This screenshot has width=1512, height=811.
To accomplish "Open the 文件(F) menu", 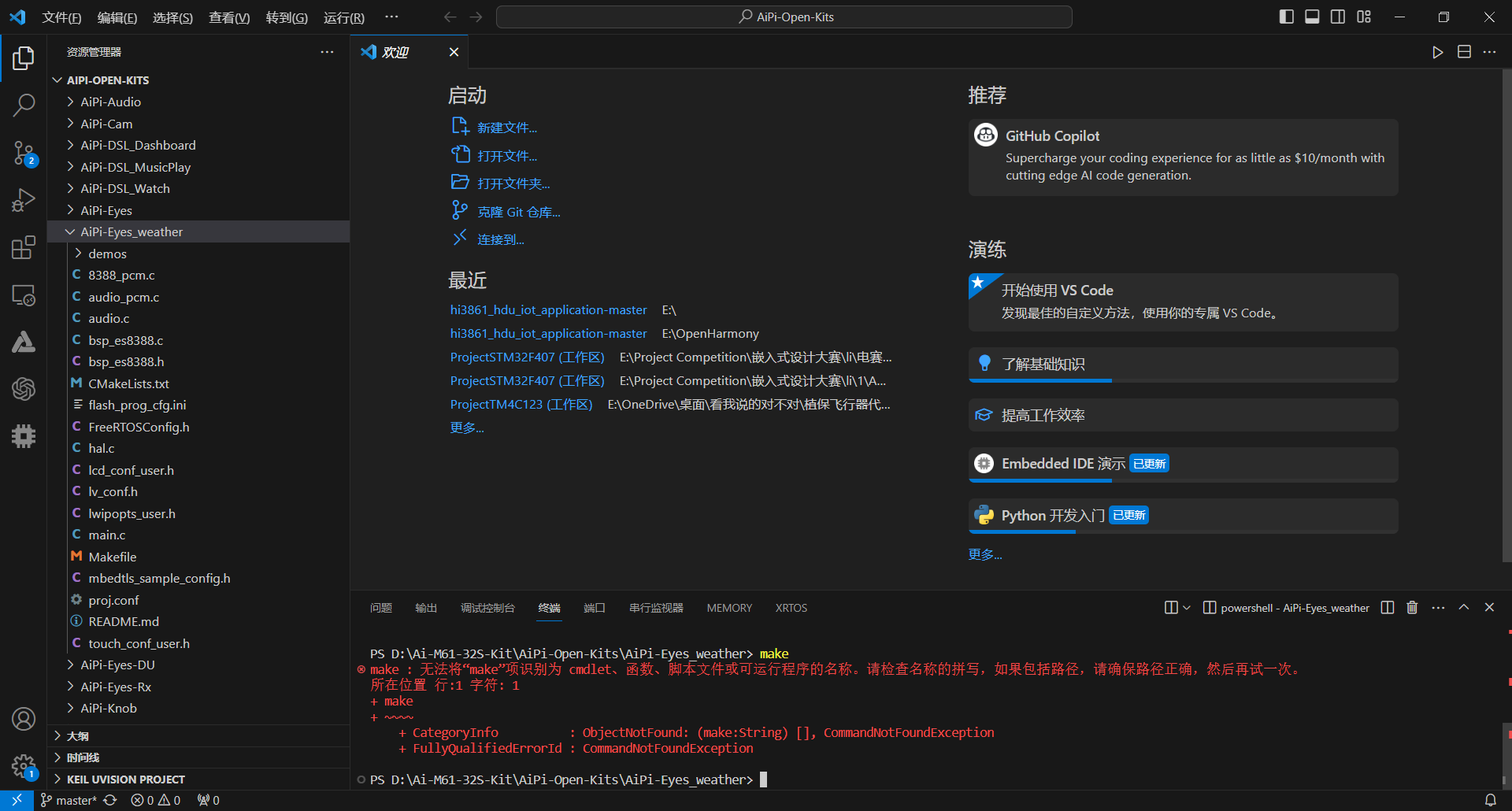I will point(61,17).
